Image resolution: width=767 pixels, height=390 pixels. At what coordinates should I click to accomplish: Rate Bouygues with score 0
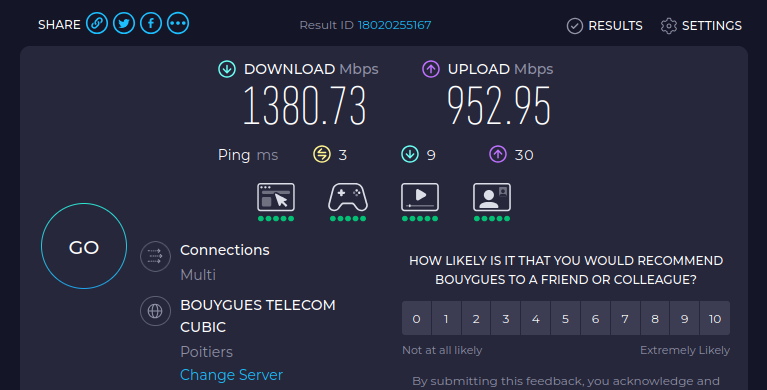416,319
